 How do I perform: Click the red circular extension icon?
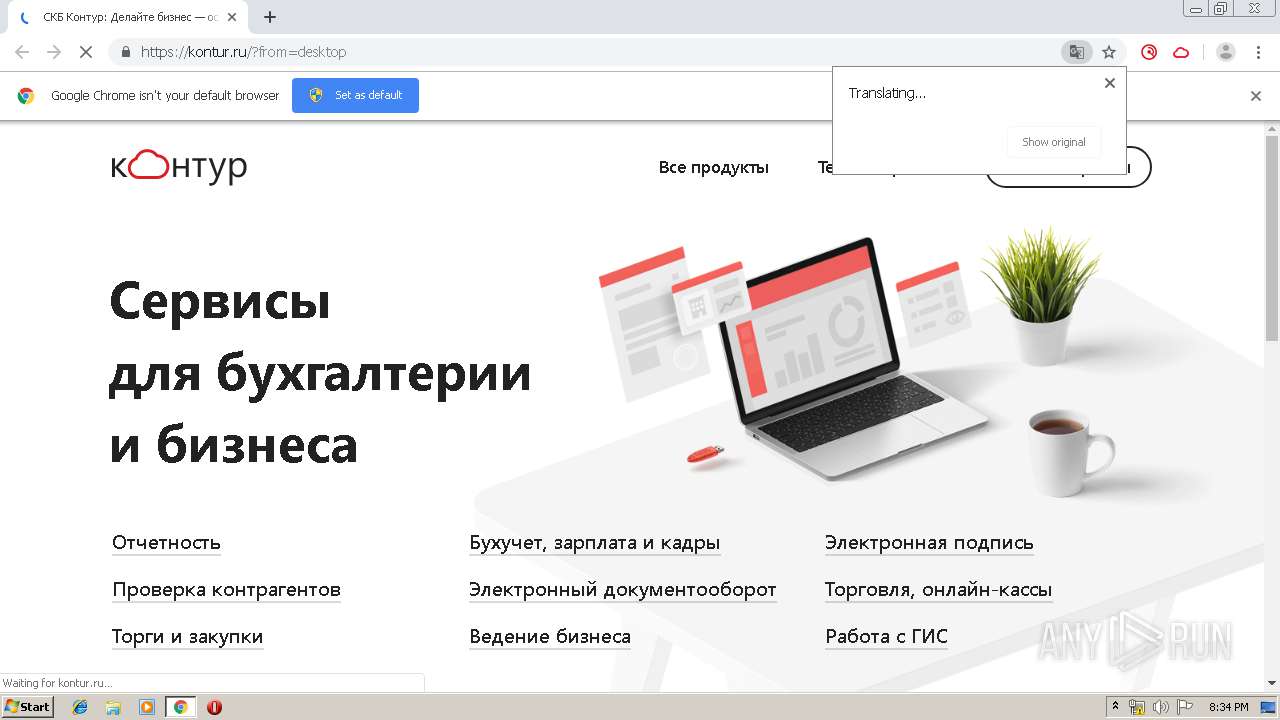(x=1149, y=52)
